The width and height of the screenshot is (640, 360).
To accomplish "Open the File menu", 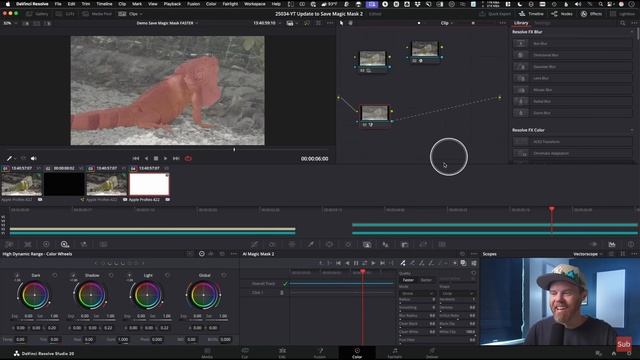I will pos(58,4).
